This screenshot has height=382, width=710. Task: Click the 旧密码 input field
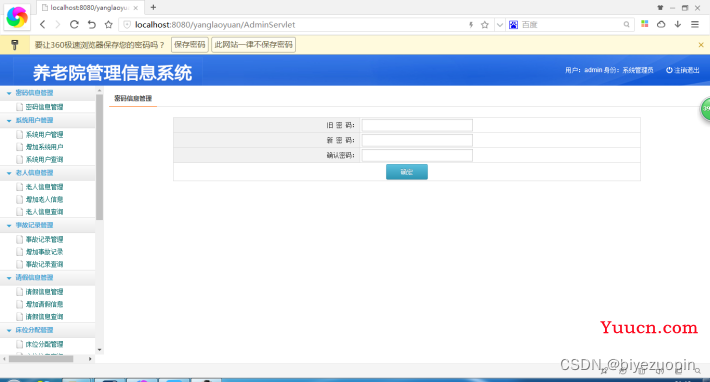click(x=417, y=125)
